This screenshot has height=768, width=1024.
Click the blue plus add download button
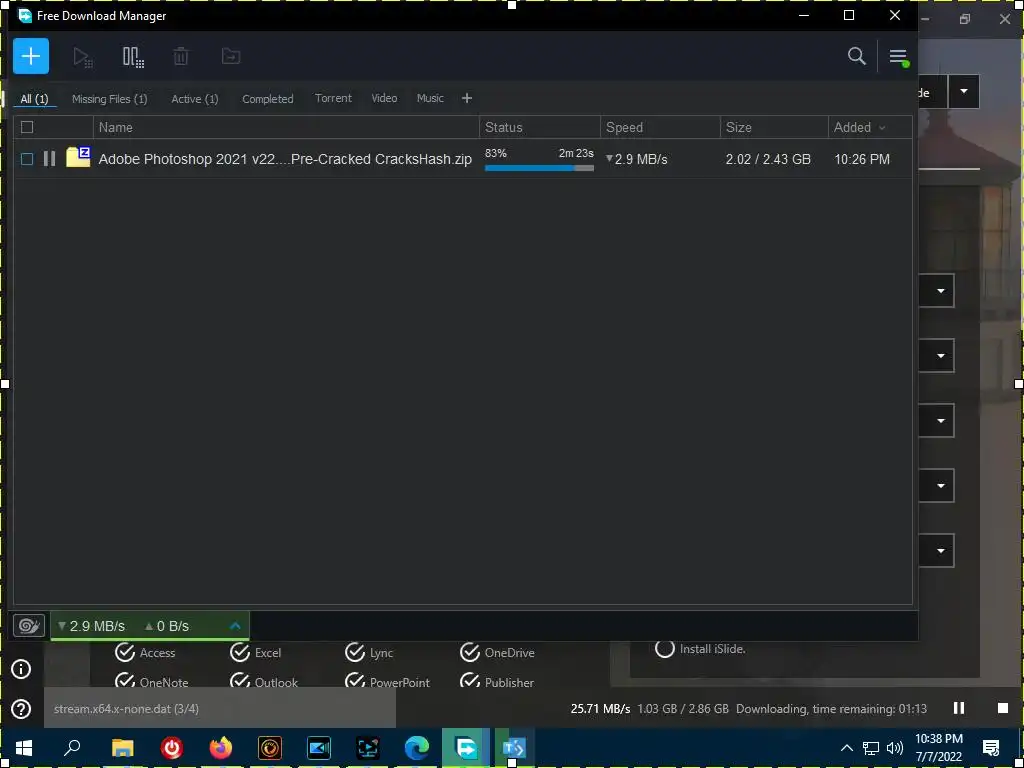31,56
